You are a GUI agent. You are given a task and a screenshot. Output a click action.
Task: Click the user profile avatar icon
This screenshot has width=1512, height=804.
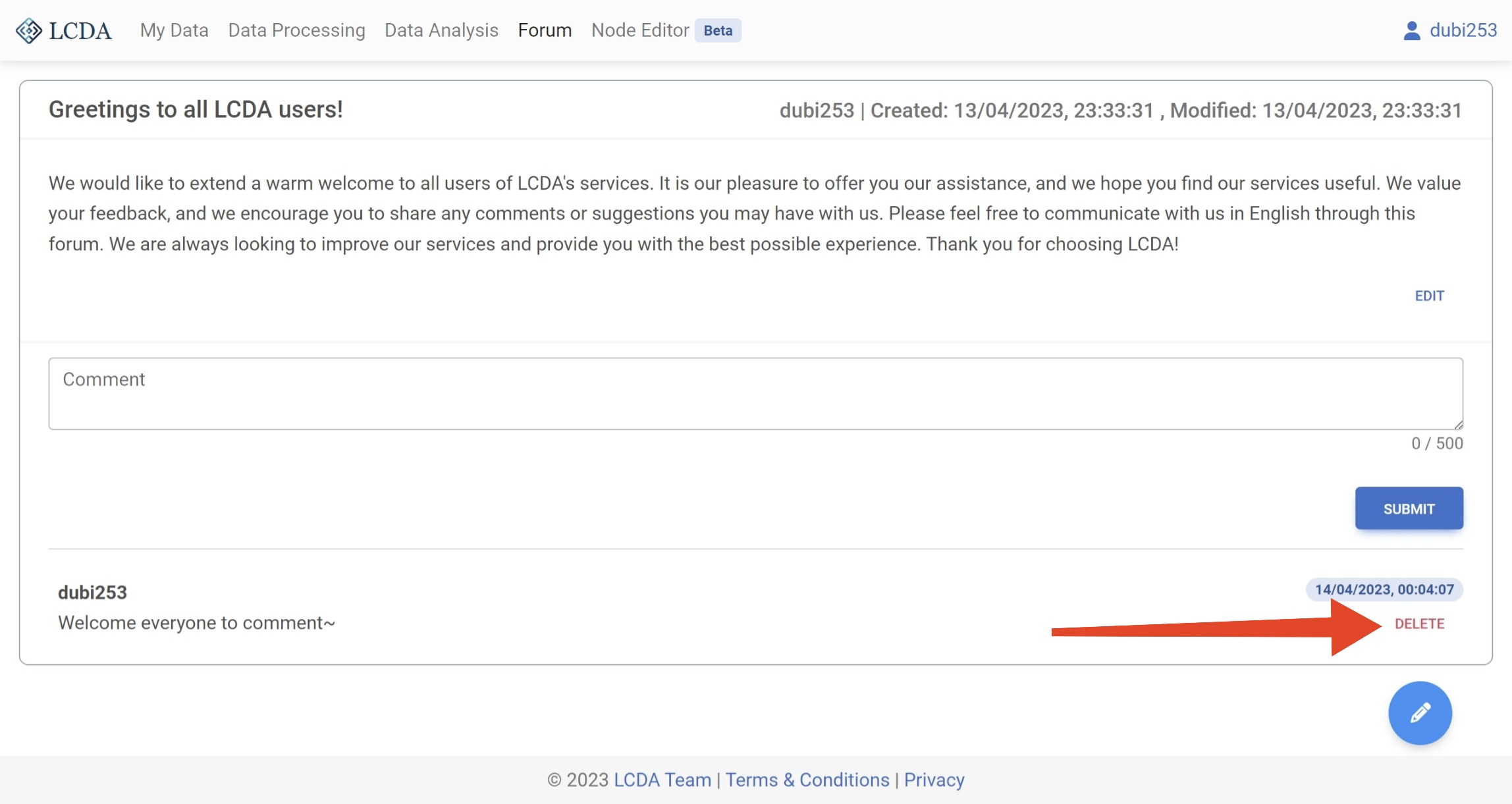1411,30
